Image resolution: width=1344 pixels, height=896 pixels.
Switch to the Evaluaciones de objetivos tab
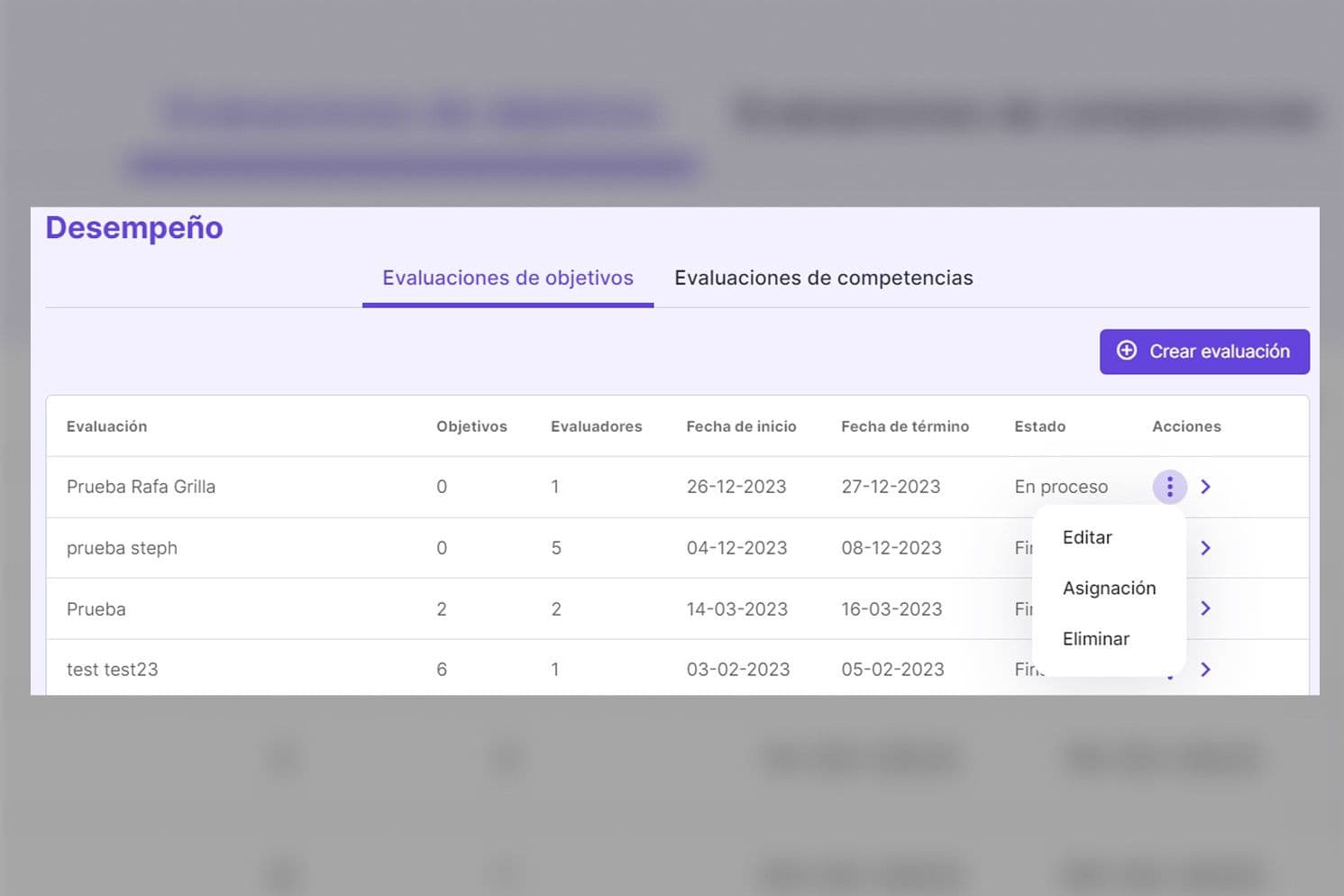507,278
